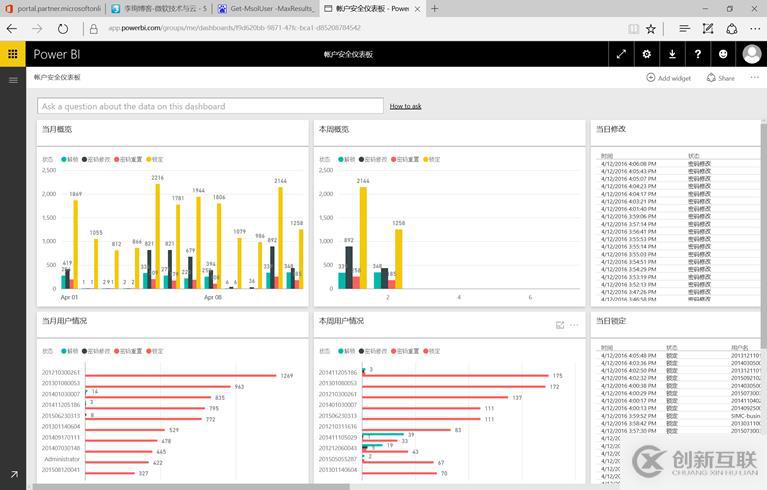Enter full screen mode in Power BI header
This screenshot has height=490, width=767.
click(621, 54)
